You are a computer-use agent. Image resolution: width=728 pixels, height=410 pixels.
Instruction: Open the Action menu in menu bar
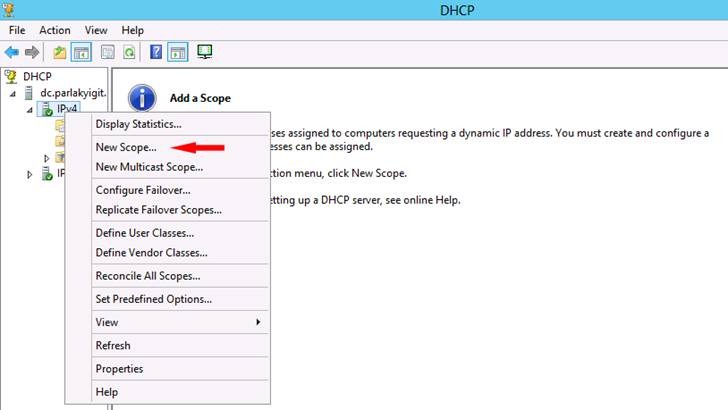point(55,31)
